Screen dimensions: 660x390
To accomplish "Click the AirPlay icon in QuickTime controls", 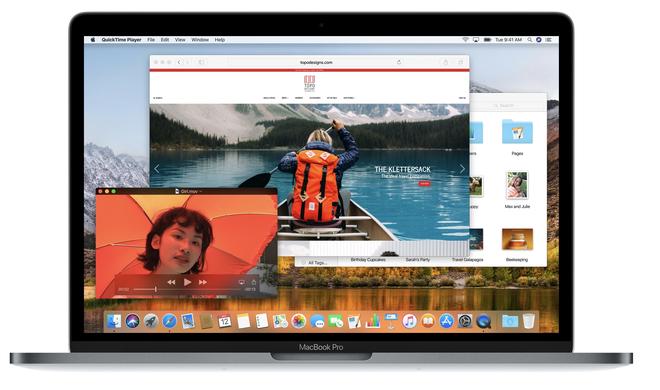I will (x=242, y=282).
